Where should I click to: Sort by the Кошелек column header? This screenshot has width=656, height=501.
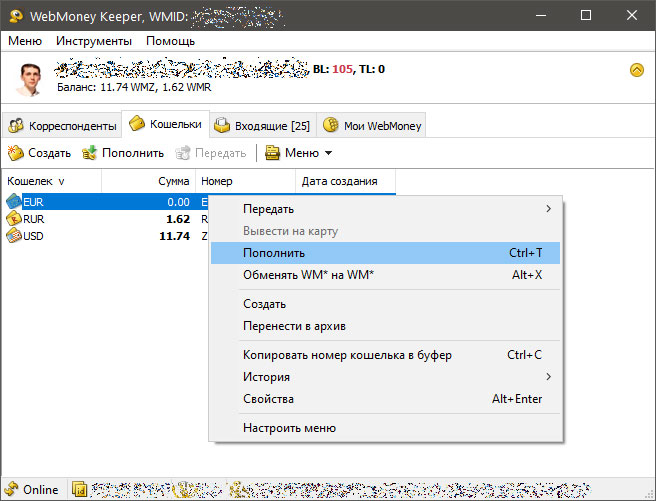point(51,181)
